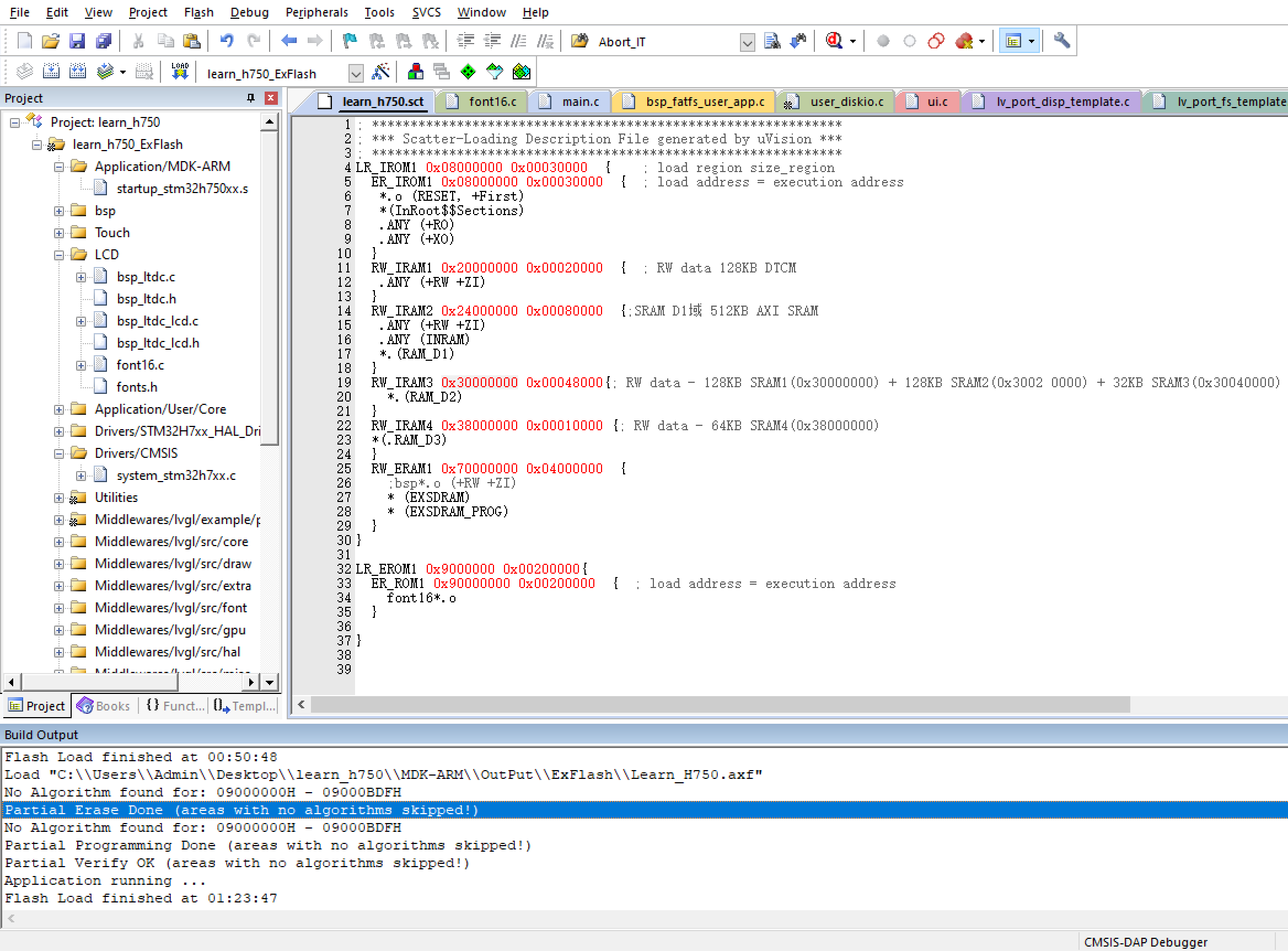The height and width of the screenshot is (951, 1288).
Task: Click the green Manage Run-Time Environment icon
Action: click(468, 71)
